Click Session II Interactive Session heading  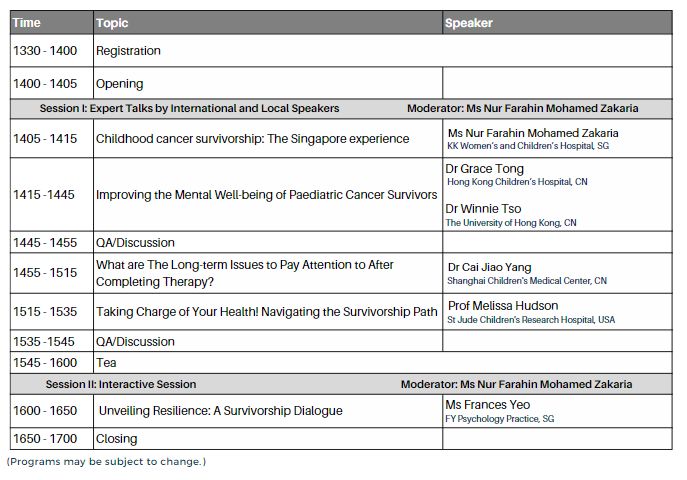pos(121,384)
